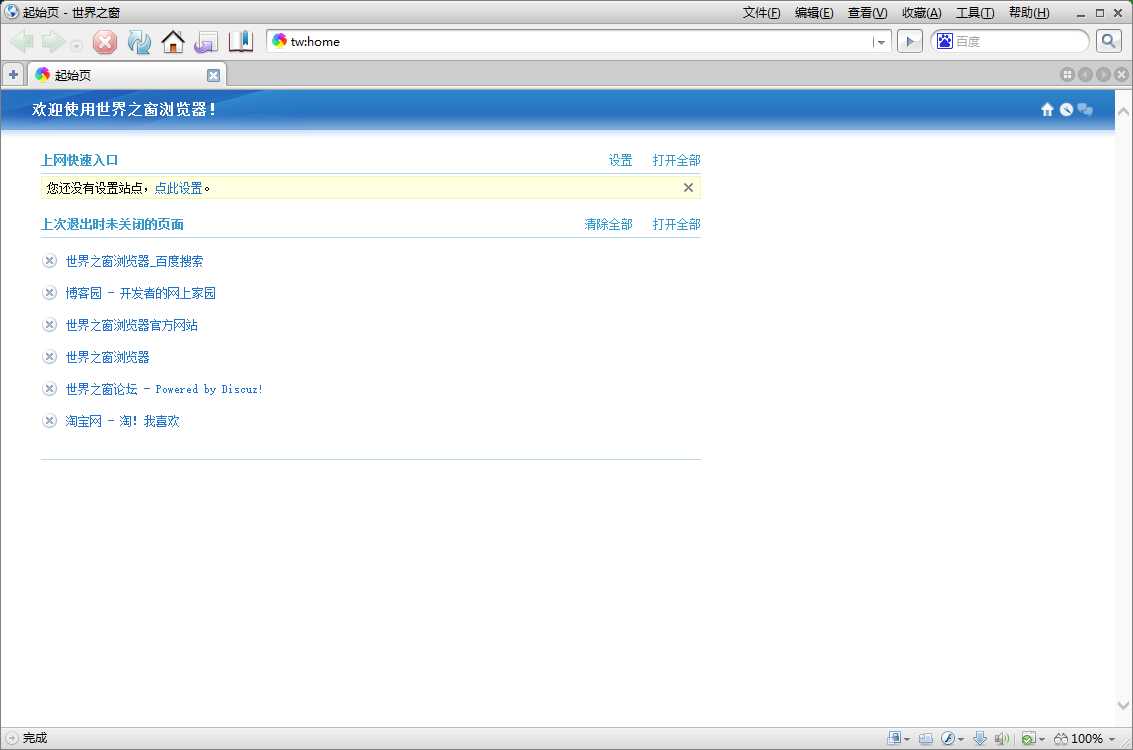Expand the arrow beside Flash status icon
1133x750 pixels.
pos(961,739)
